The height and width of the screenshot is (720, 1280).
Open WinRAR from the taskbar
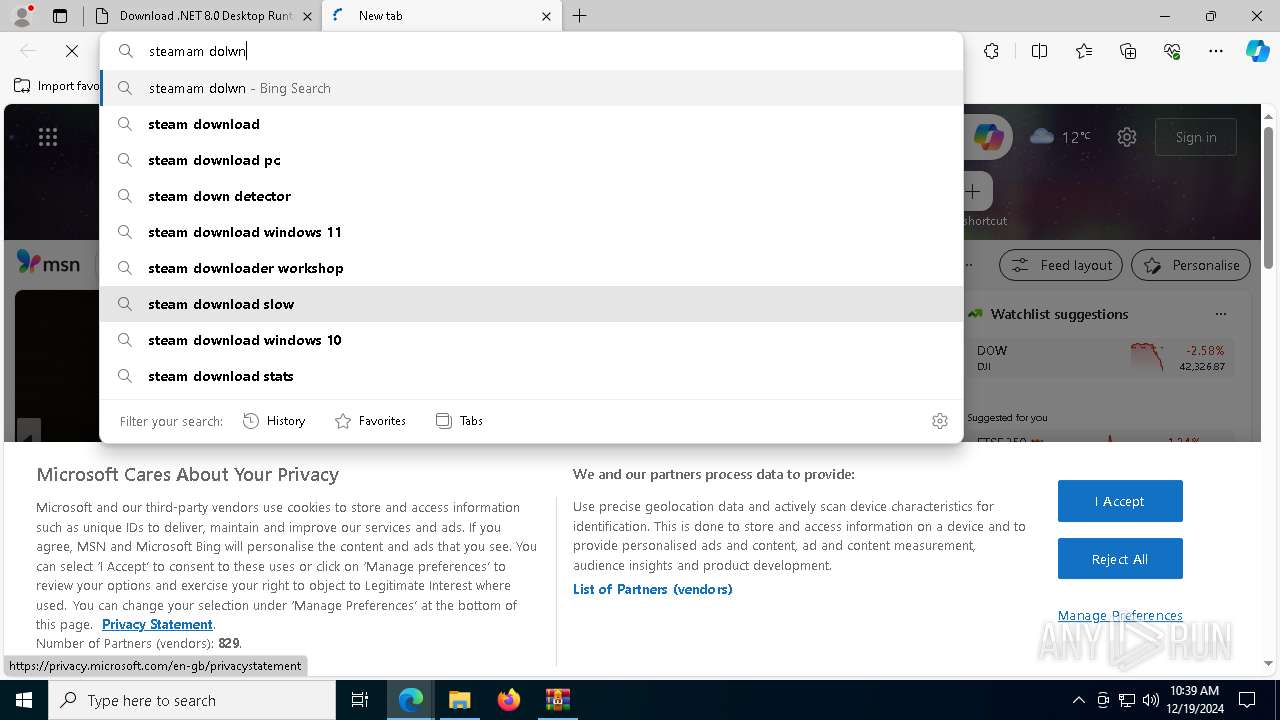point(558,700)
